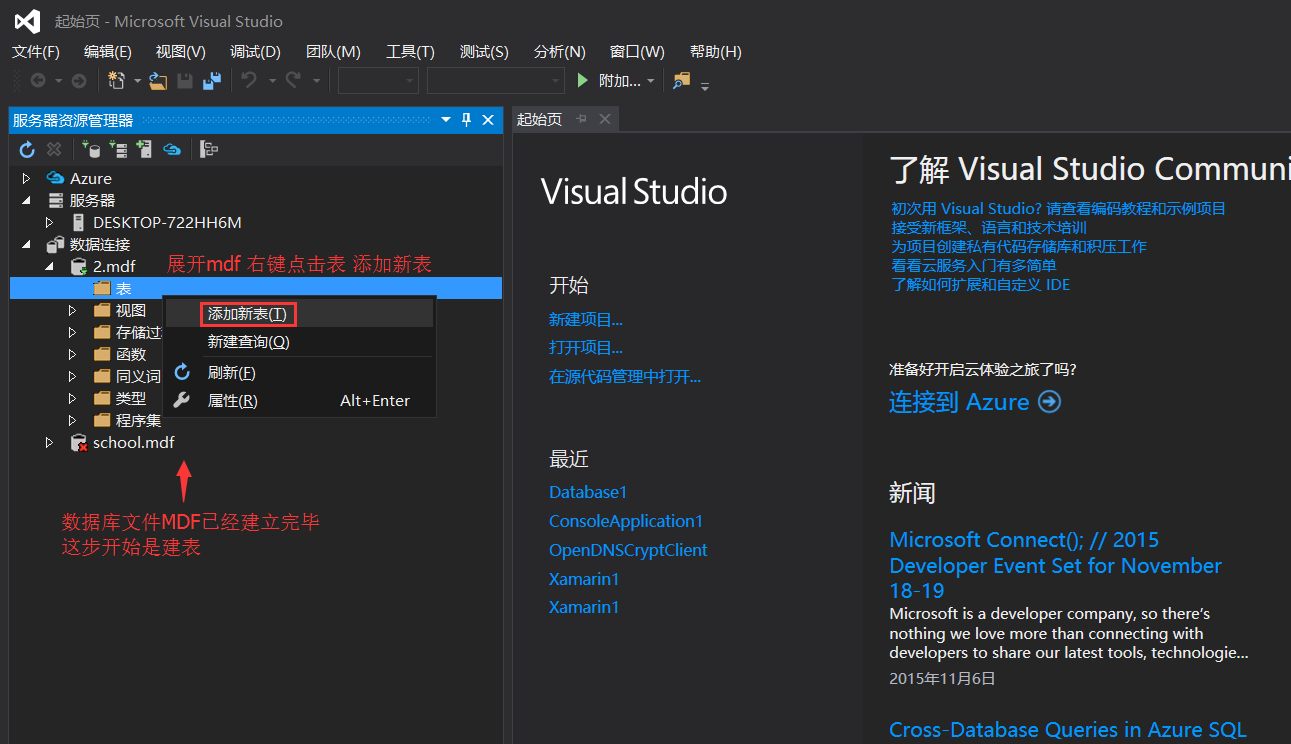Open toolbar overflow options arrow
The height and width of the screenshot is (744, 1291).
click(x=705, y=85)
